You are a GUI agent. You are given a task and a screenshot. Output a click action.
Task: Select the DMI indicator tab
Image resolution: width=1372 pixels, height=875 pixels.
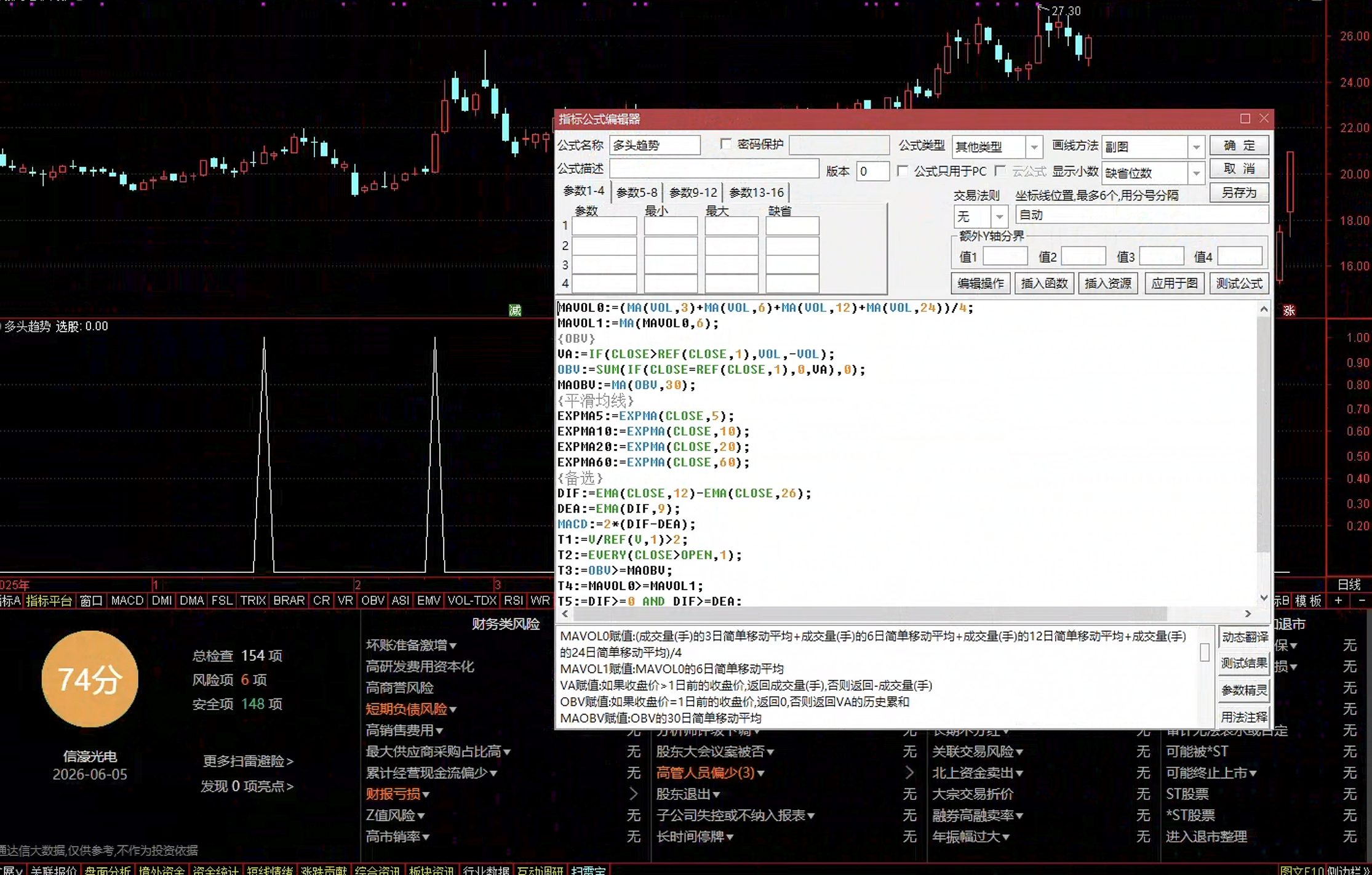[162, 601]
